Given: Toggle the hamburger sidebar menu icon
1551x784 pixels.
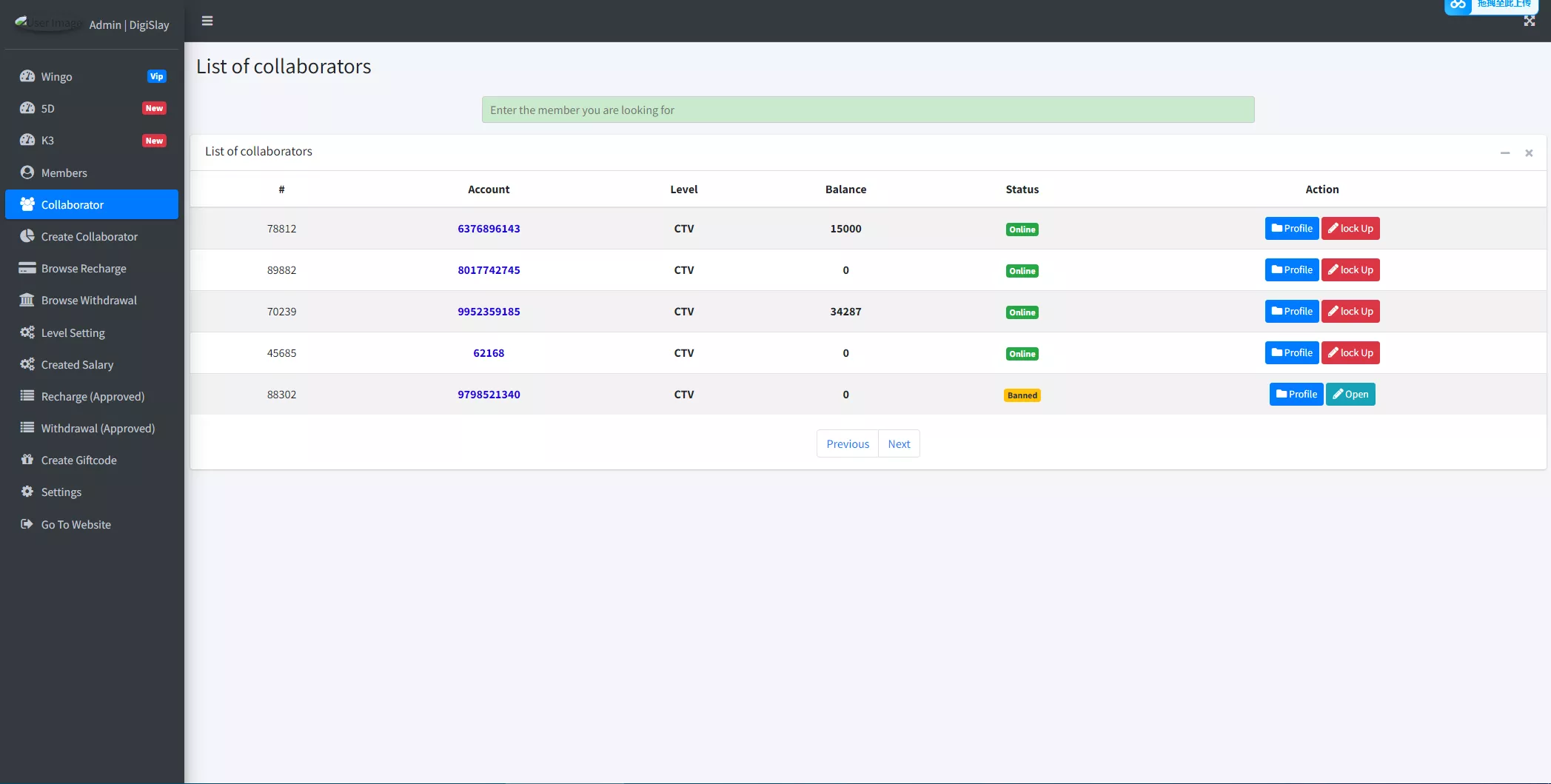Looking at the screenshot, I should tap(207, 21).
